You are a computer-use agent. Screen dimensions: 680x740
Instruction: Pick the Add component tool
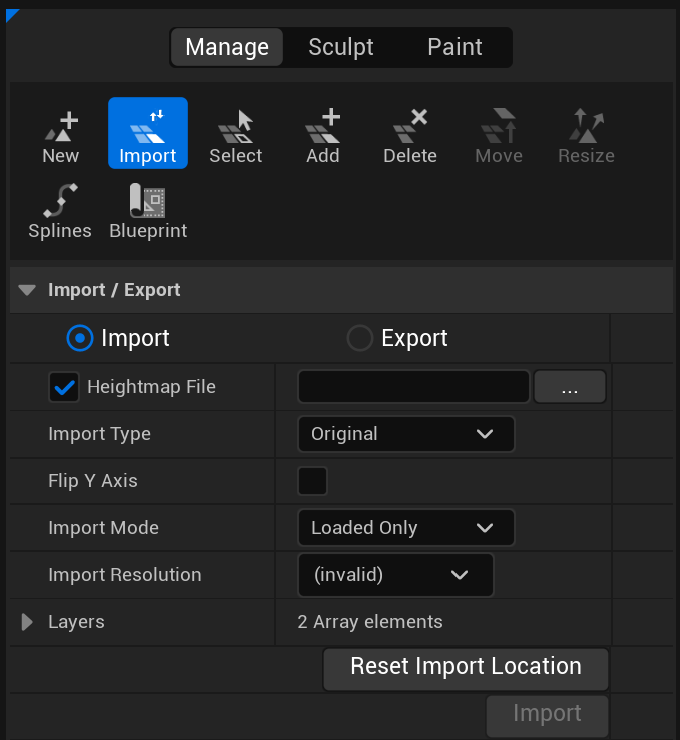click(x=323, y=137)
